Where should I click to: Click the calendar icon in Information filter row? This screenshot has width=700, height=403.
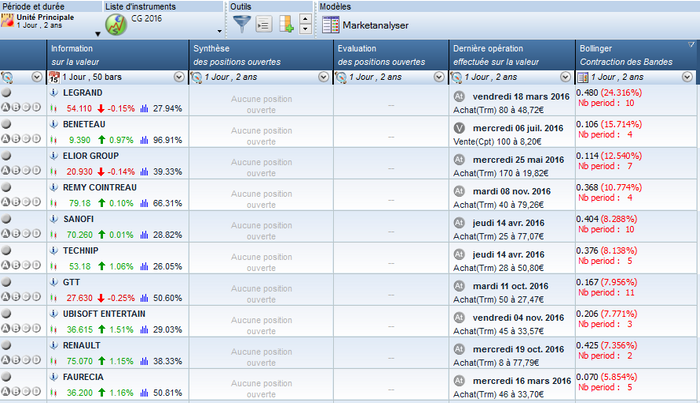54,77
